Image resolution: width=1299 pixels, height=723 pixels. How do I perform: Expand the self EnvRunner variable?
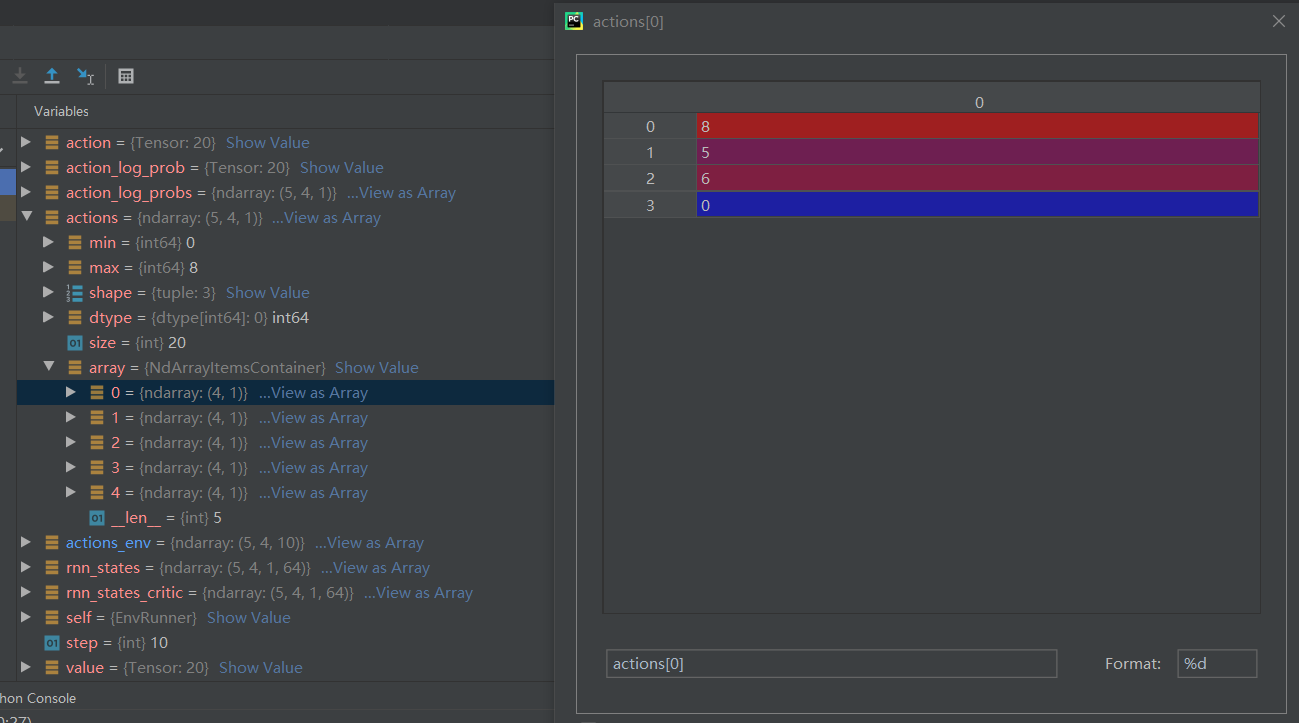[26, 617]
